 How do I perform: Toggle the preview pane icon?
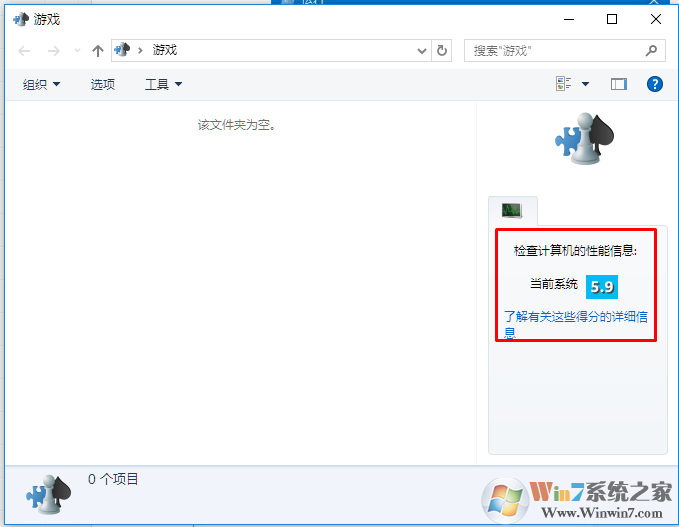pyautogui.click(x=619, y=84)
